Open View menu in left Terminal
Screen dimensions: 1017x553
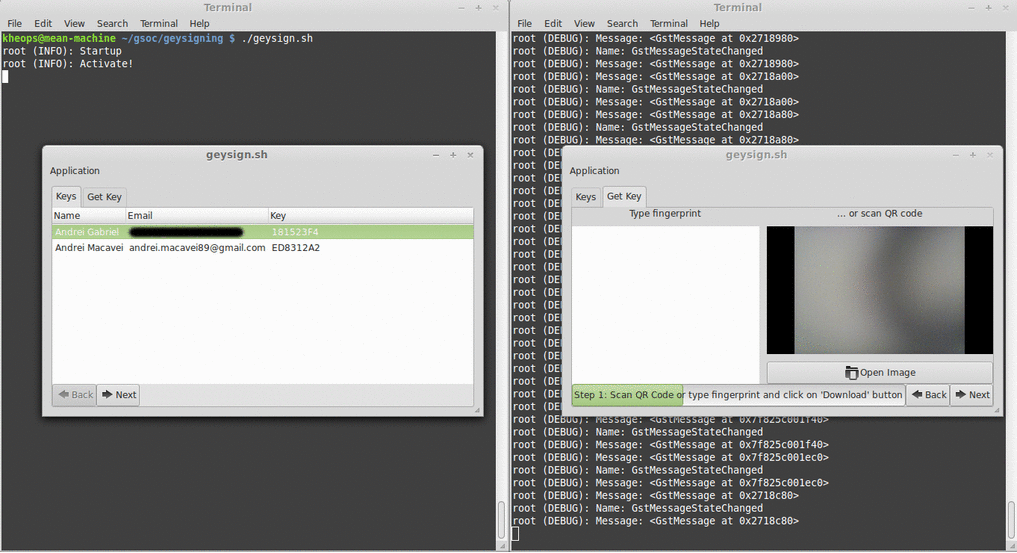(74, 23)
